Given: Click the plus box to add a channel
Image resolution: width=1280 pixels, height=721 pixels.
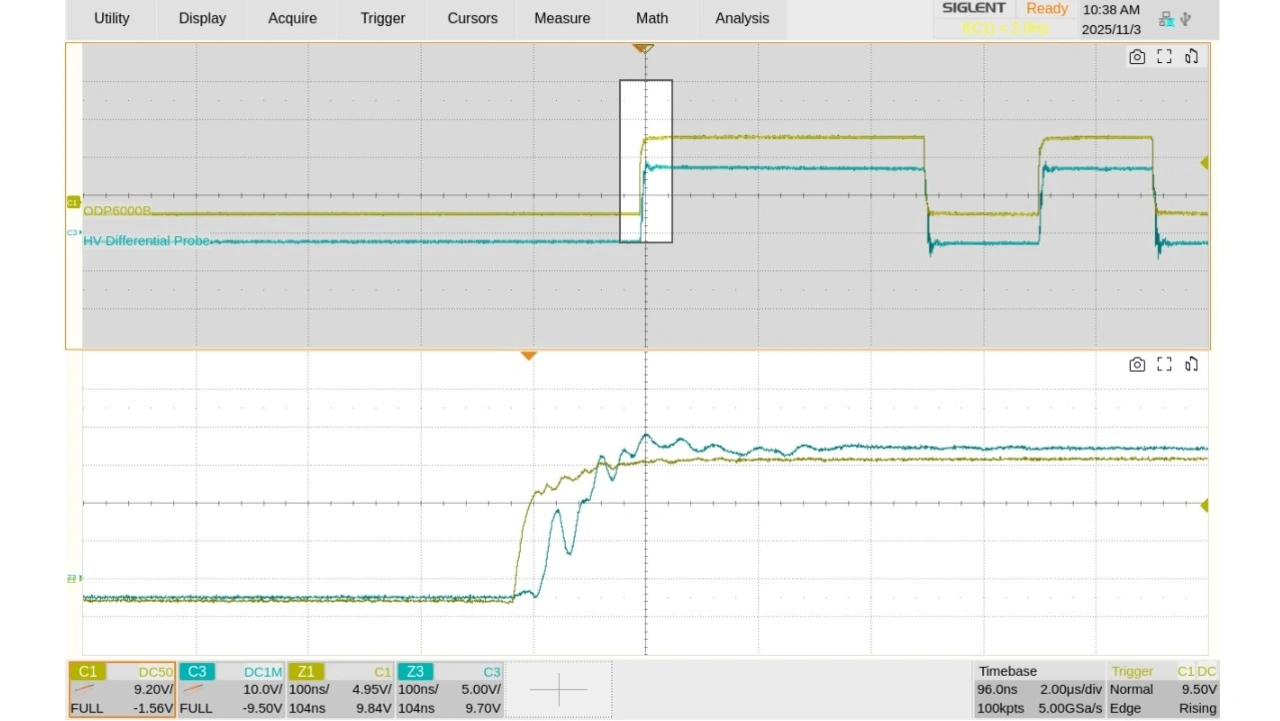Looking at the screenshot, I should pyautogui.click(x=558, y=689).
